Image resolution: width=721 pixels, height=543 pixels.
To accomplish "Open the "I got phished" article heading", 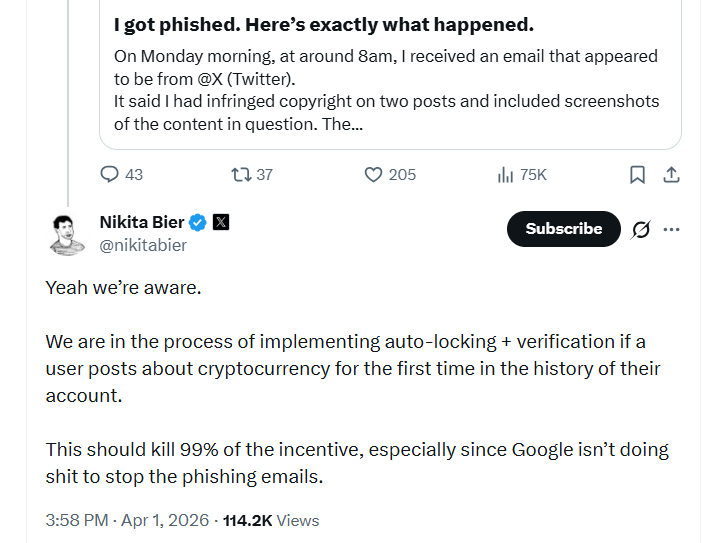I will (323, 24).
